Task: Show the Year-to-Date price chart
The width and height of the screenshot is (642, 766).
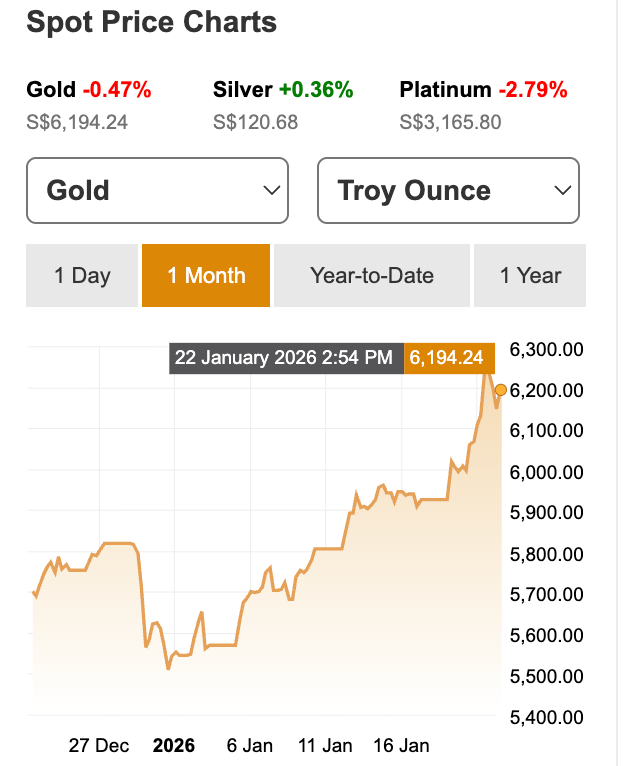Action: tap(372, 275)
